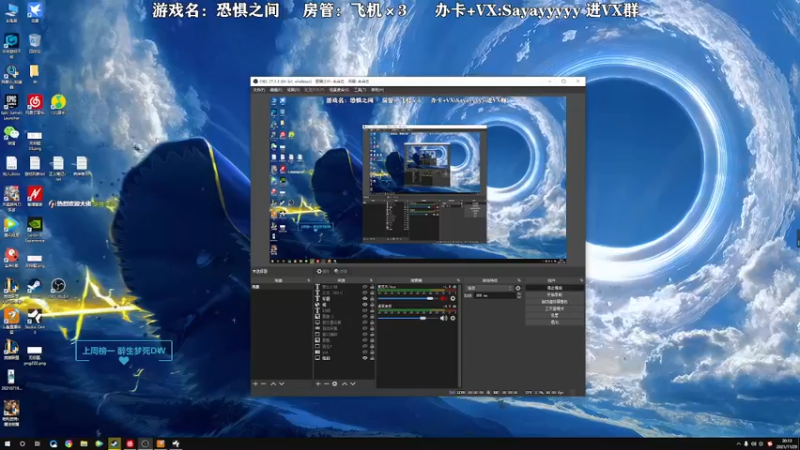Adjust the Desktop Audio volume slider

click(x=408, y=318)
